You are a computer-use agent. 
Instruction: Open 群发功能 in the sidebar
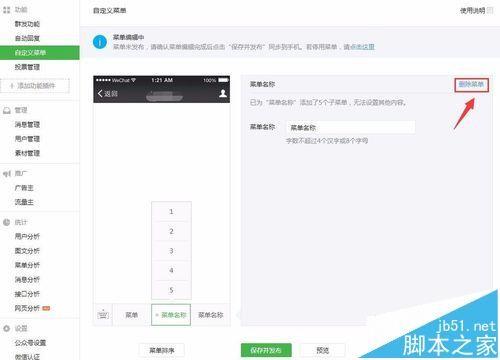[x=27, y=24]
